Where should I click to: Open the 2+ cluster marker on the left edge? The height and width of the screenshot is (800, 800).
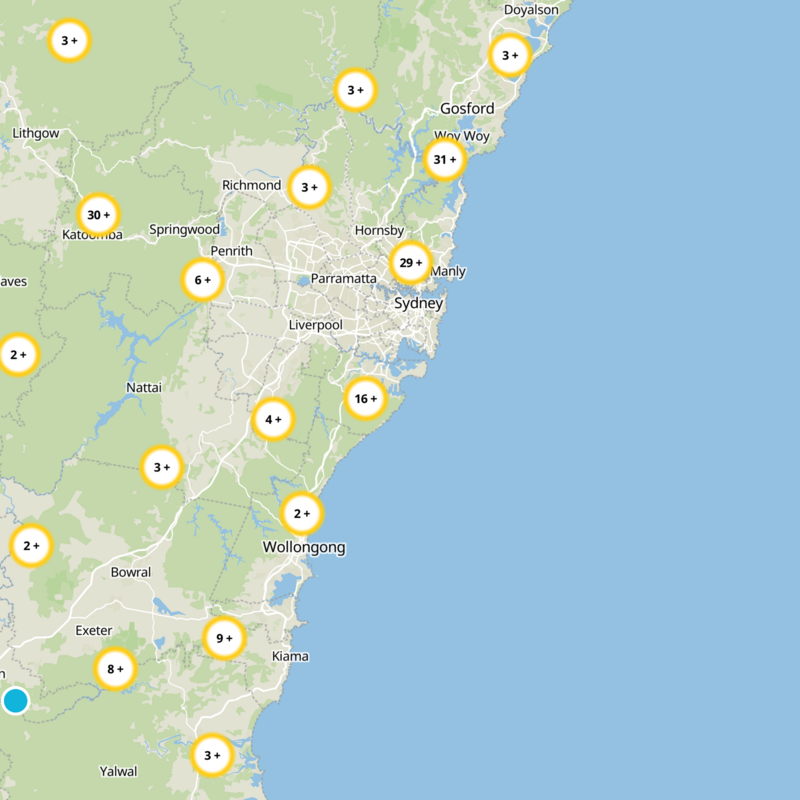20,353
